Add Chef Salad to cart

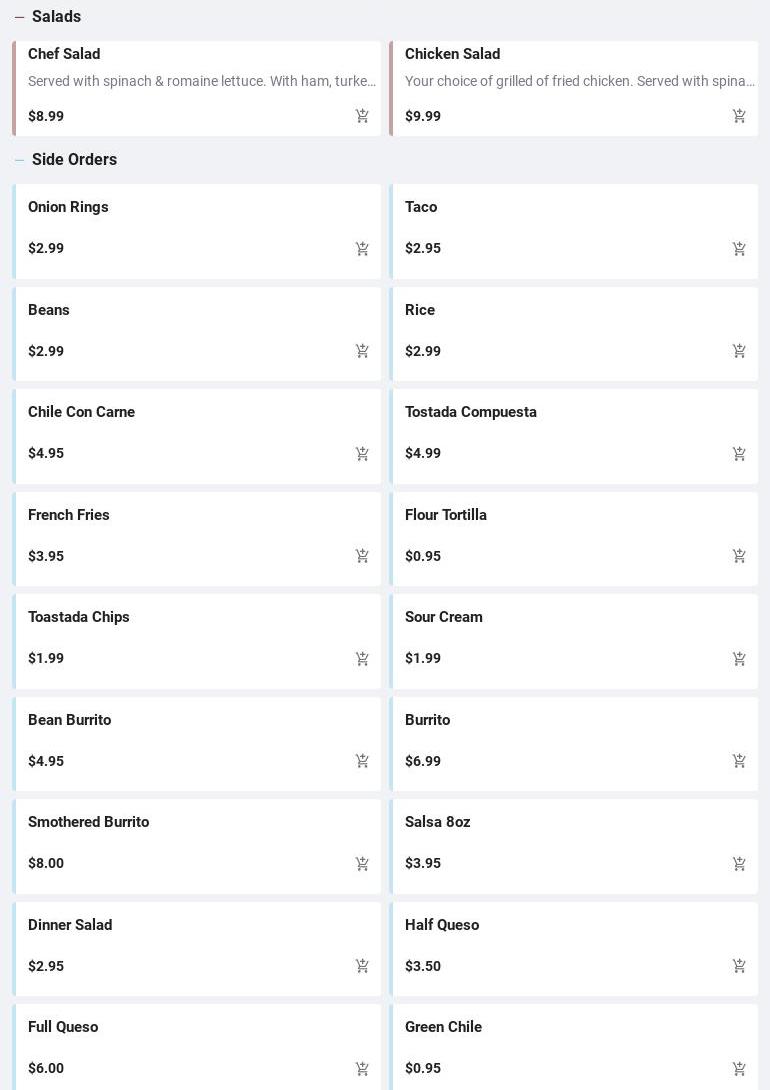[x=362, y=116]
